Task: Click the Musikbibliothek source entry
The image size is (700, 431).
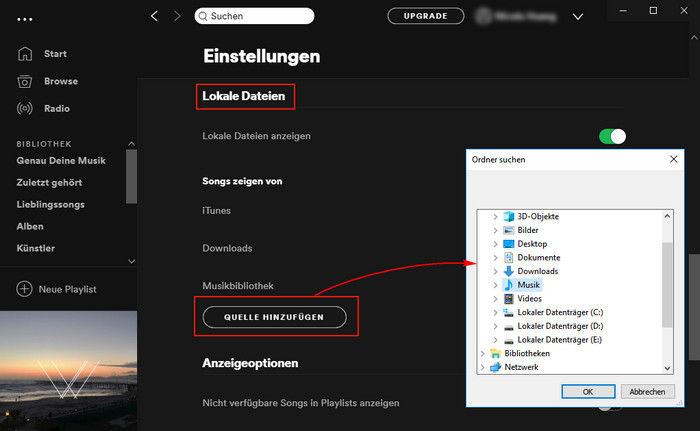Action: click(238, 286)
